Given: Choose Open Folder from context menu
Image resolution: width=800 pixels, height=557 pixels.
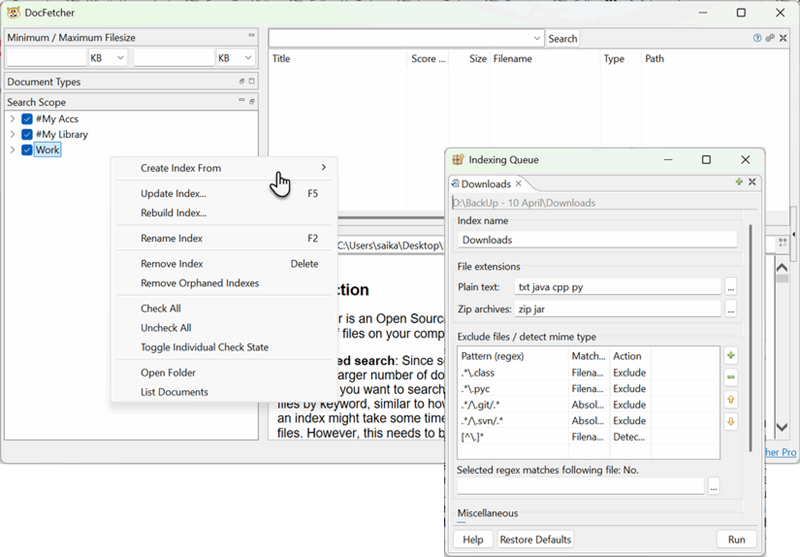Looking at the screenshot, I should (x=224, y=373).
